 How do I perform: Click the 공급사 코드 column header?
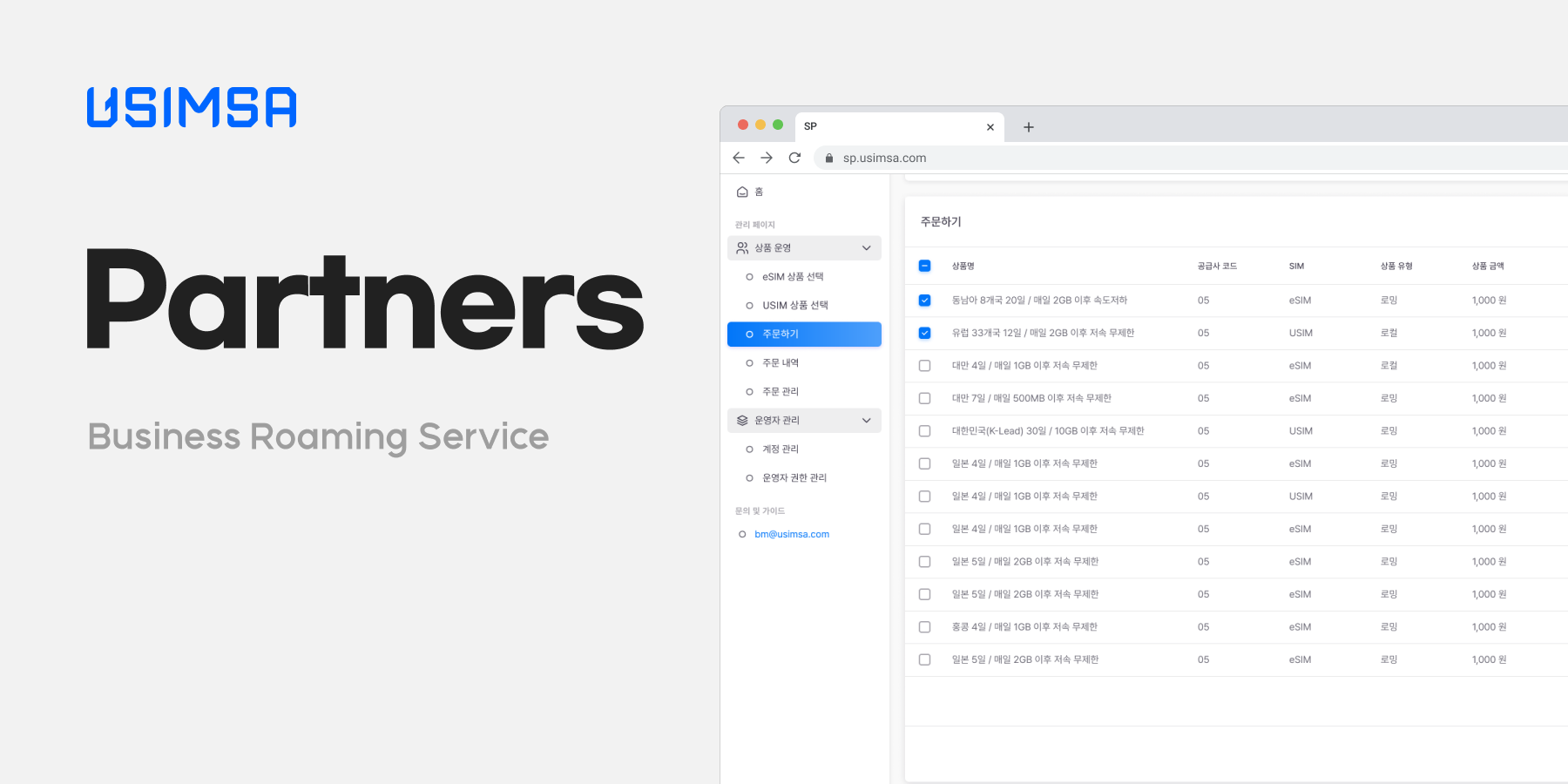pyautogui.click(x=1217, y=267)
